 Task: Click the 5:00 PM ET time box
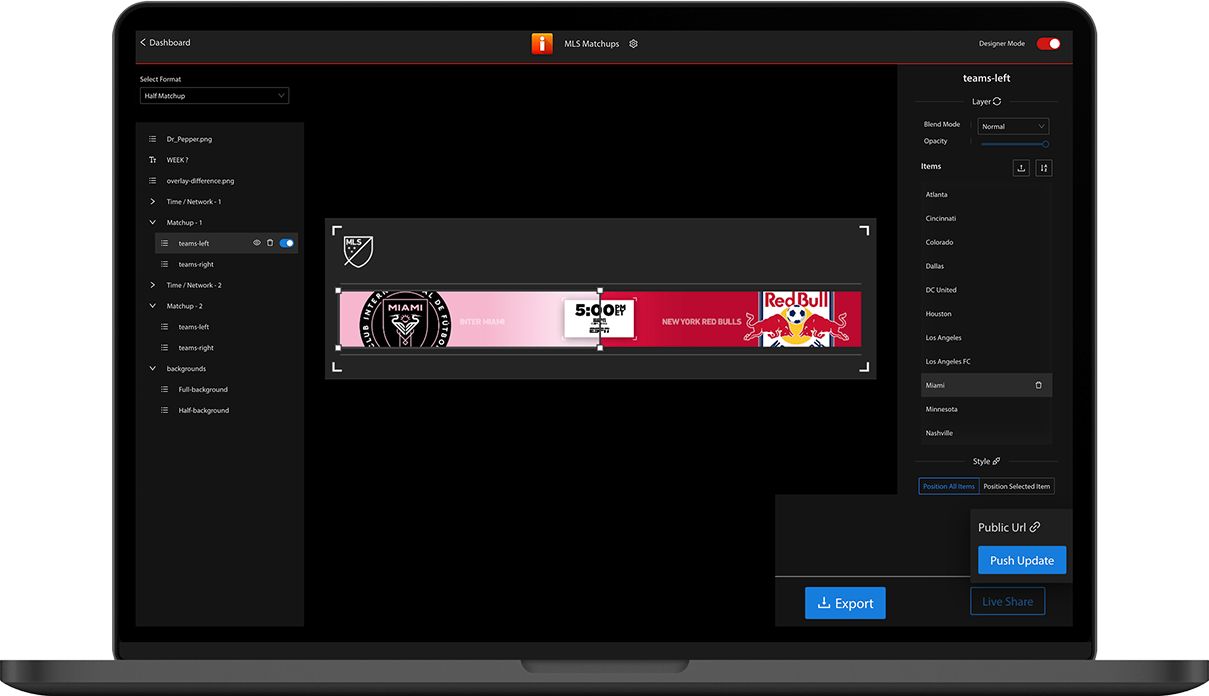(x=600, y=318)
